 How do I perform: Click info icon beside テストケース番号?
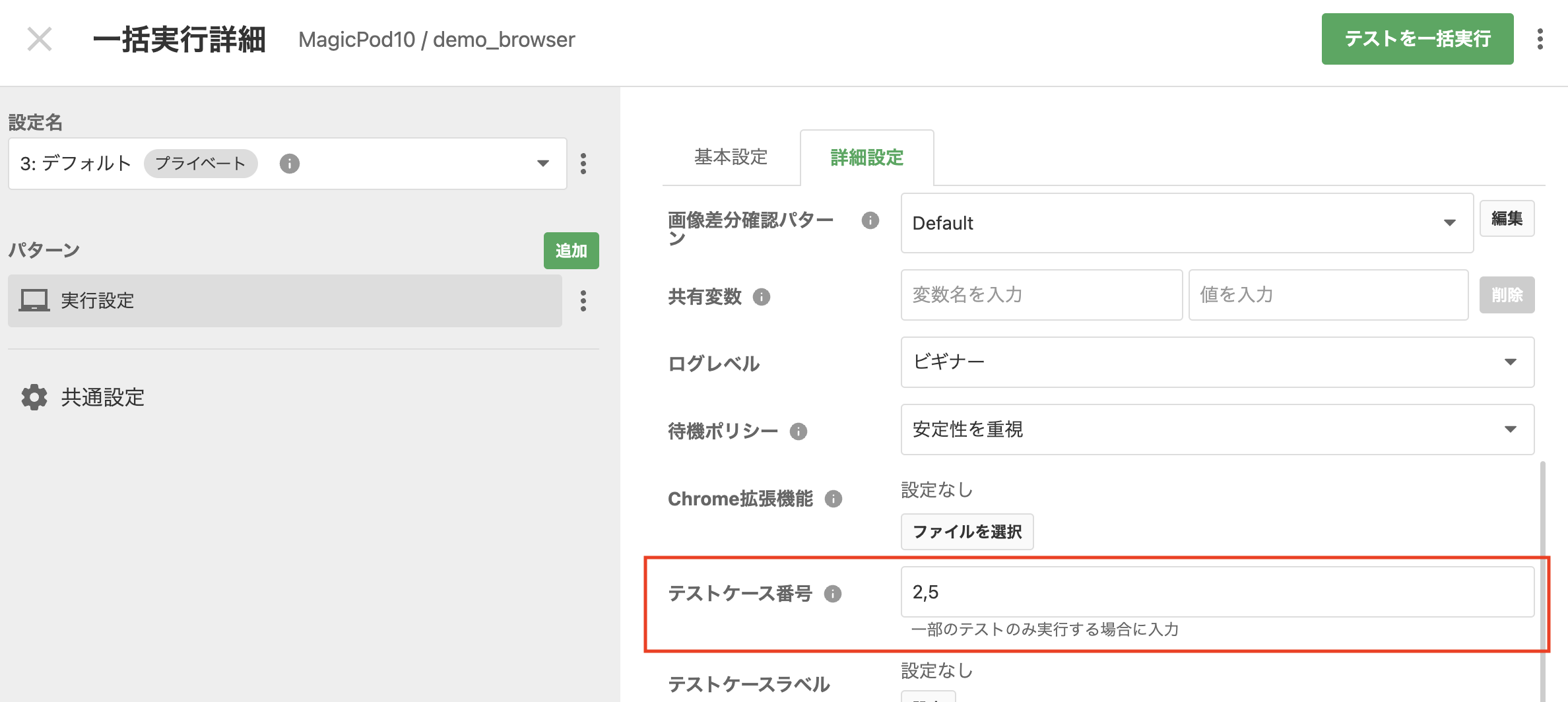[x=833, y=594]
